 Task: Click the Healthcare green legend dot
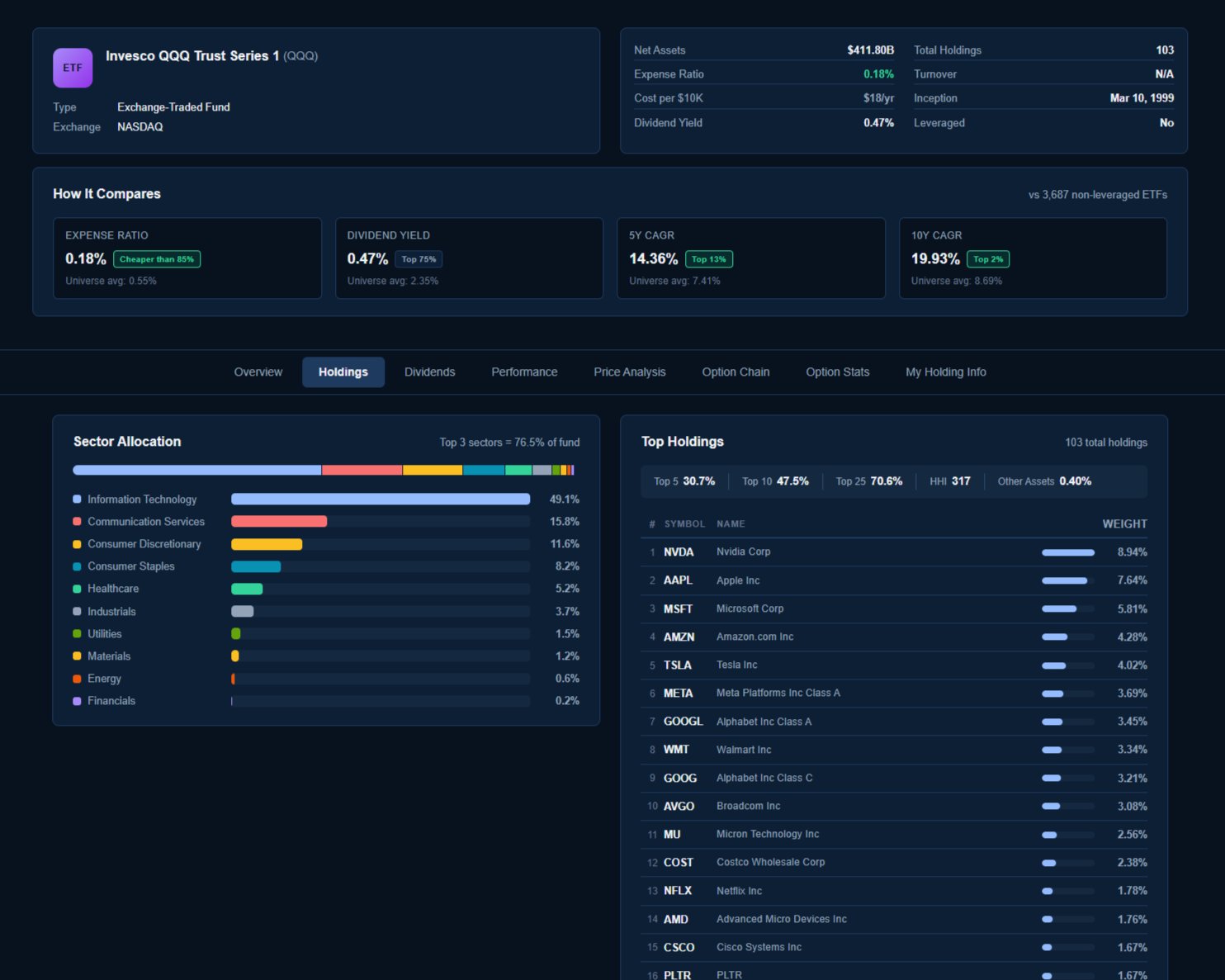(x=77, y=589)
